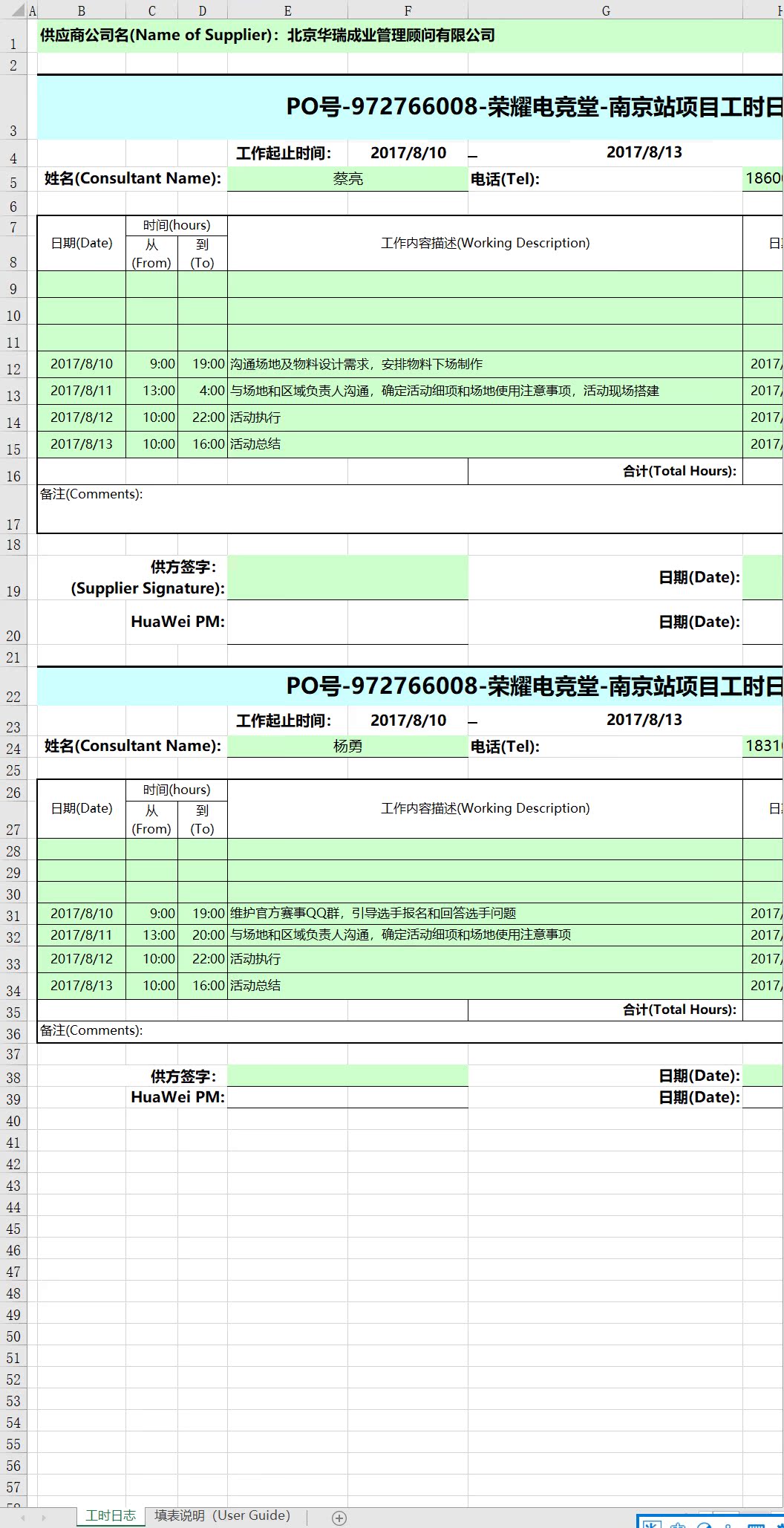Click the sheet tab scroll right arrow

pyautogui.click(x=44, y=1518)
